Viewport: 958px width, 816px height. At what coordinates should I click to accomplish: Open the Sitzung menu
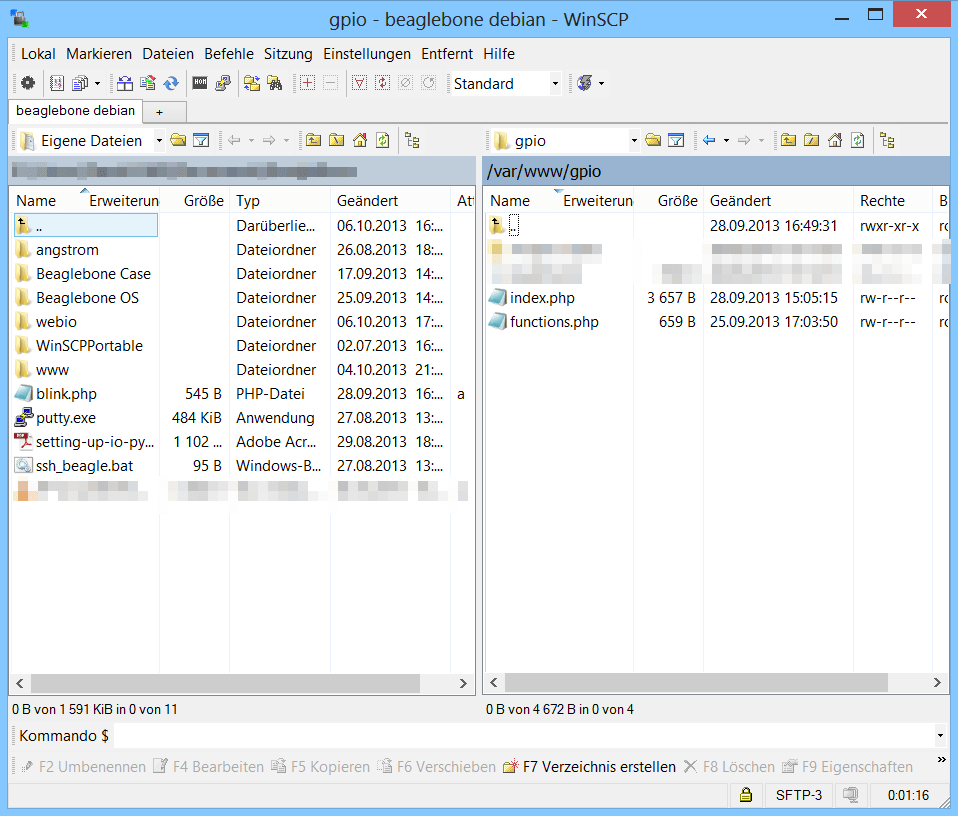tap(288, 54)
